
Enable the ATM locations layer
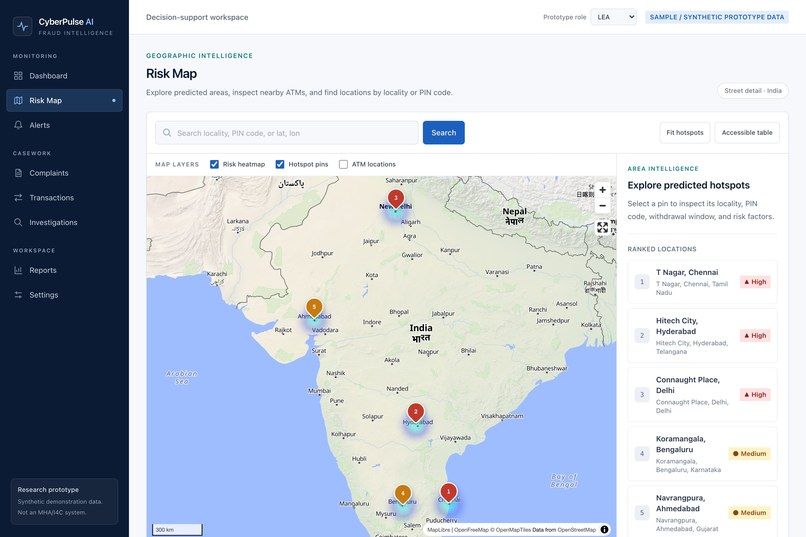pos(343,164)
